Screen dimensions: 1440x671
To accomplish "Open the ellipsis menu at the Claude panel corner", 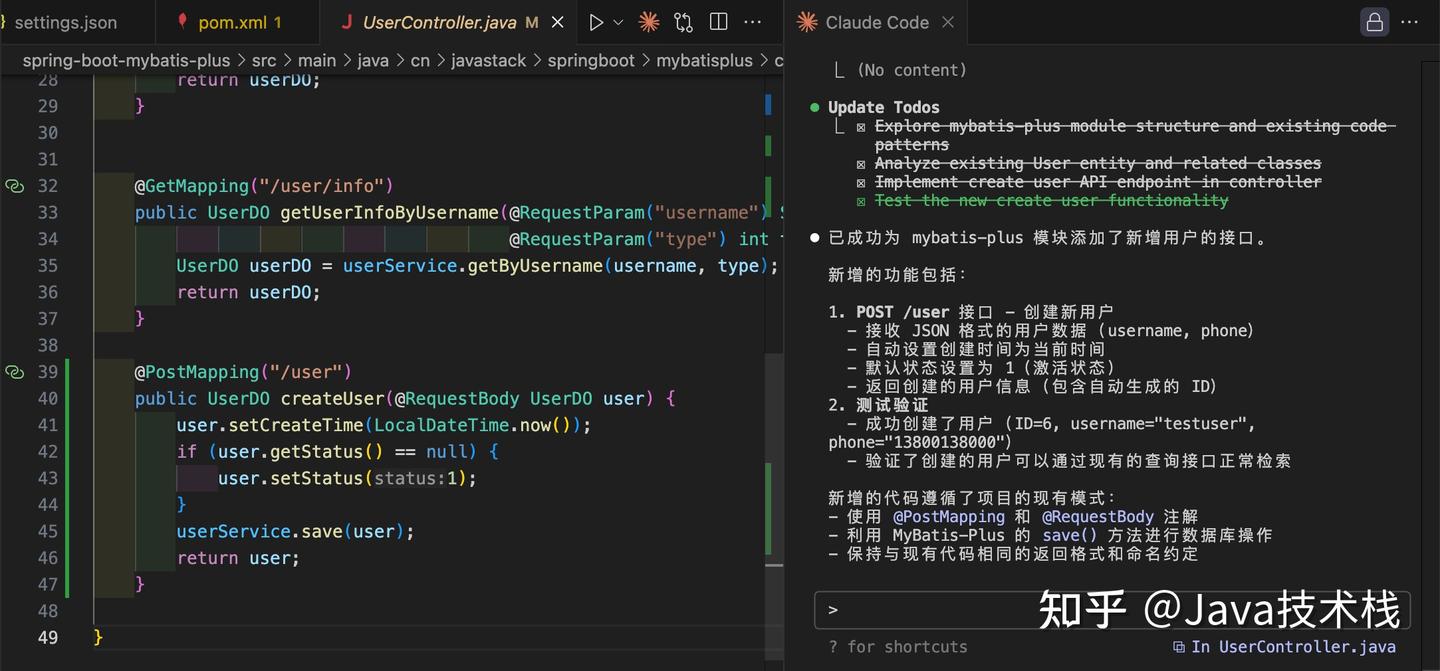I will tap(1409, 21).
